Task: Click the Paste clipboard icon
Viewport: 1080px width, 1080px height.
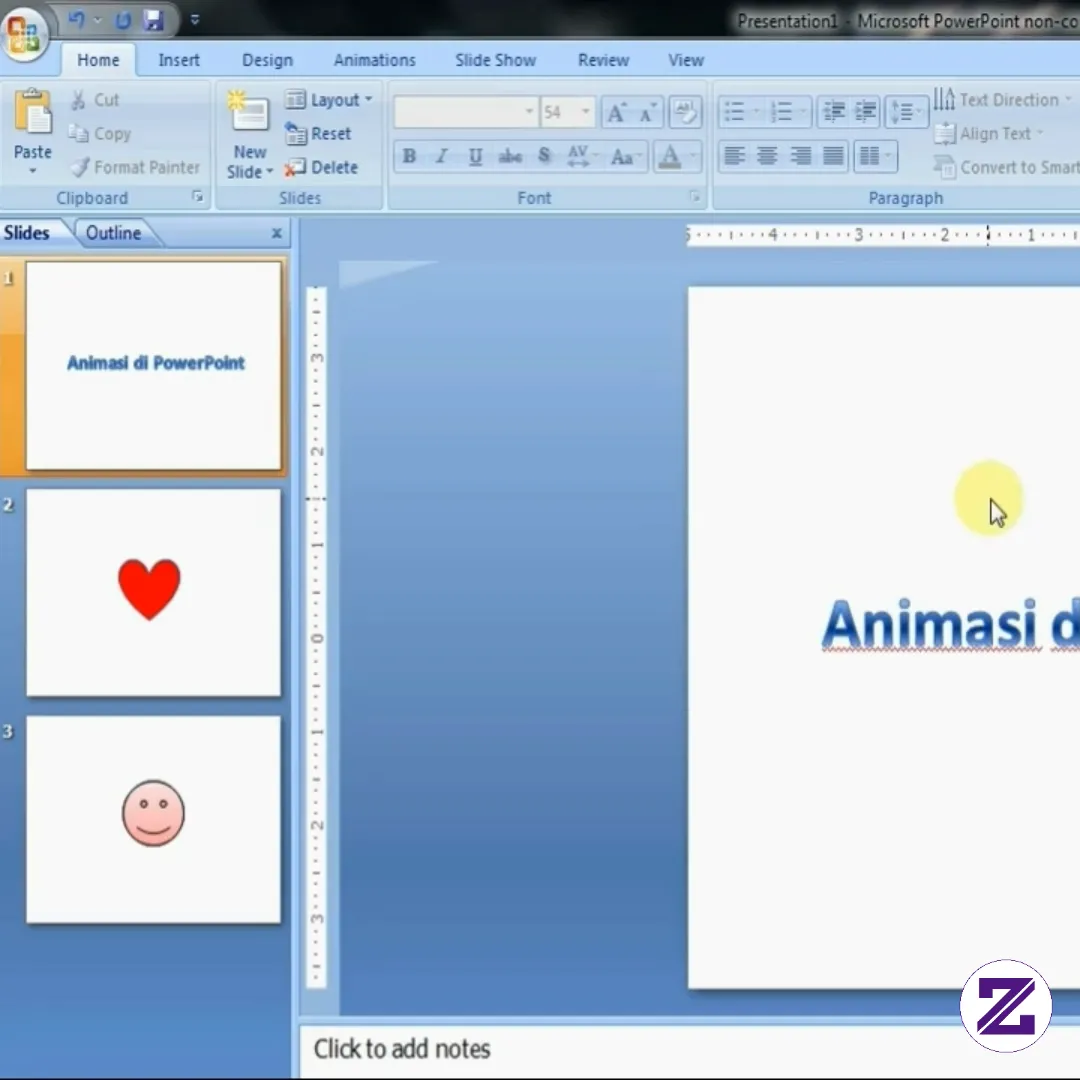Action: pos(32,112)
